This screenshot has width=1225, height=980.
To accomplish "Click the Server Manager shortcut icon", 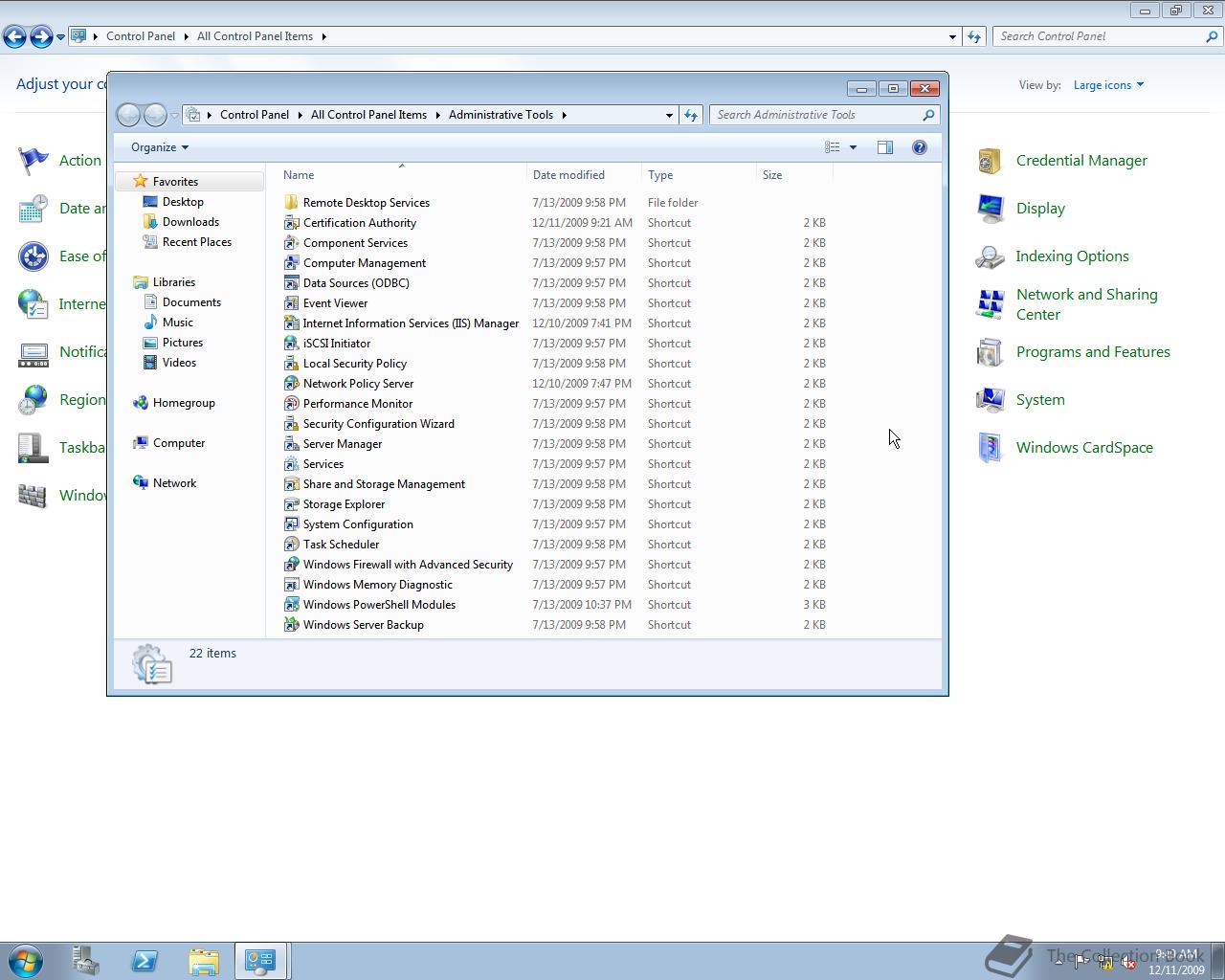I will [x=291, y=444].
